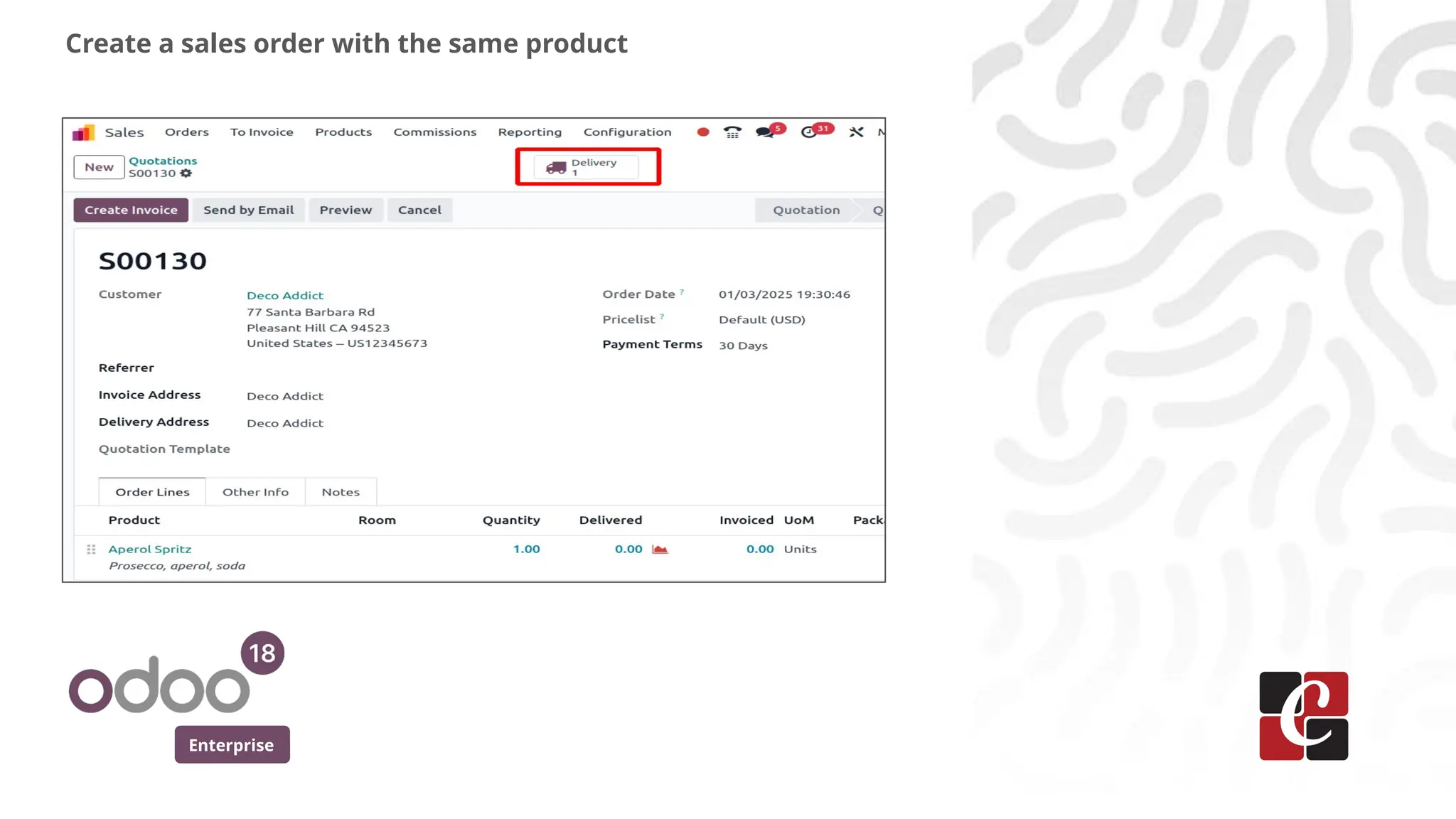The width and height of the screenshot is (1456, 819).
Task: Open the Aperol Spritz product link
Action: click(150, 550)
